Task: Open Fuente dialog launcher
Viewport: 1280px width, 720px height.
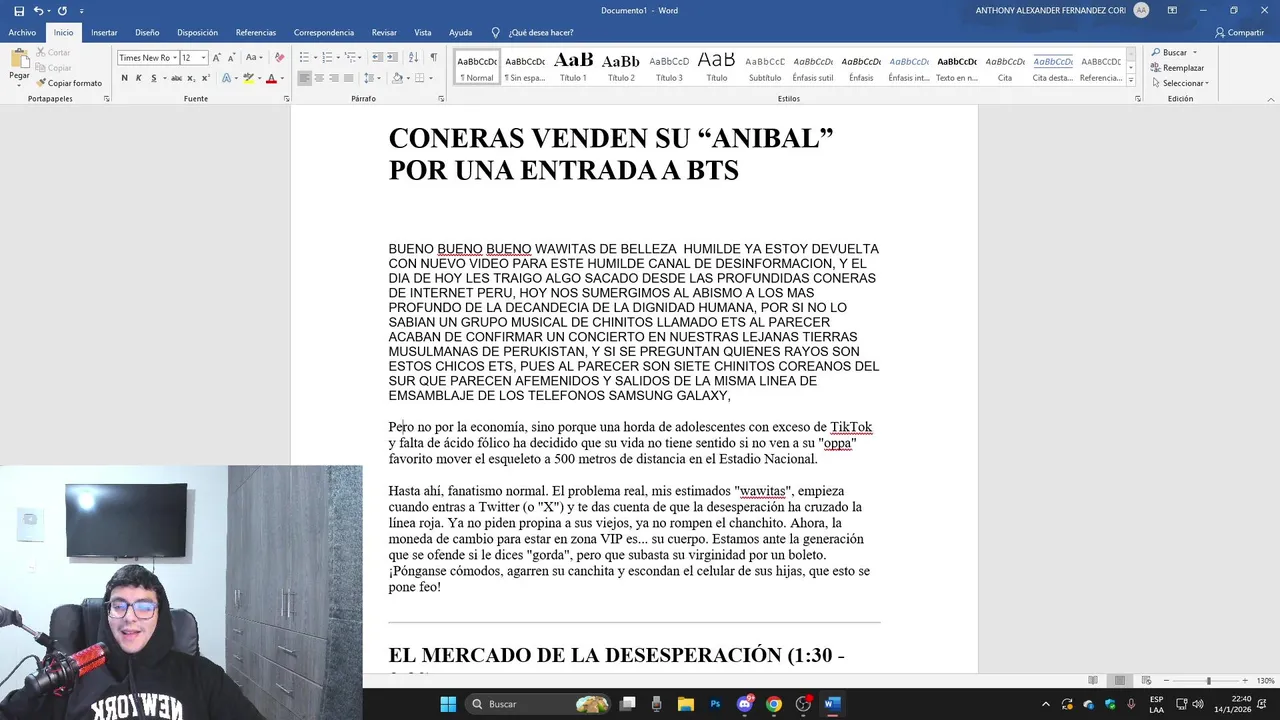Action: 286,99
